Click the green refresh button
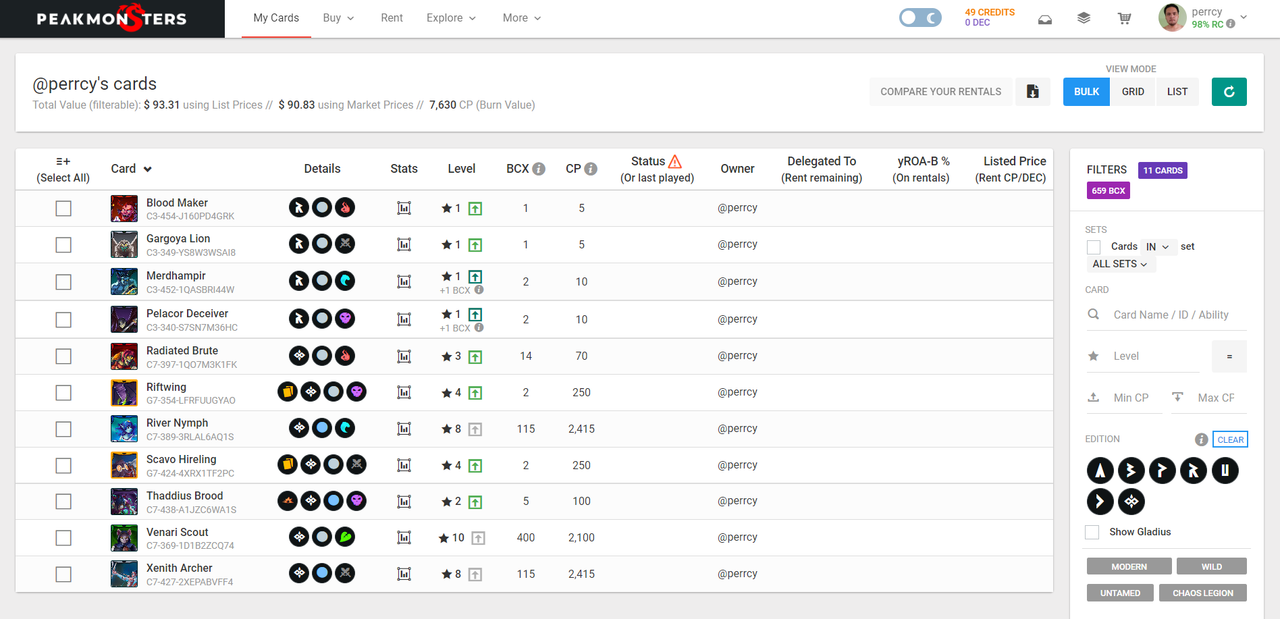The width and height of the screenshot is (1280, 619). [x=1229, y=91]
